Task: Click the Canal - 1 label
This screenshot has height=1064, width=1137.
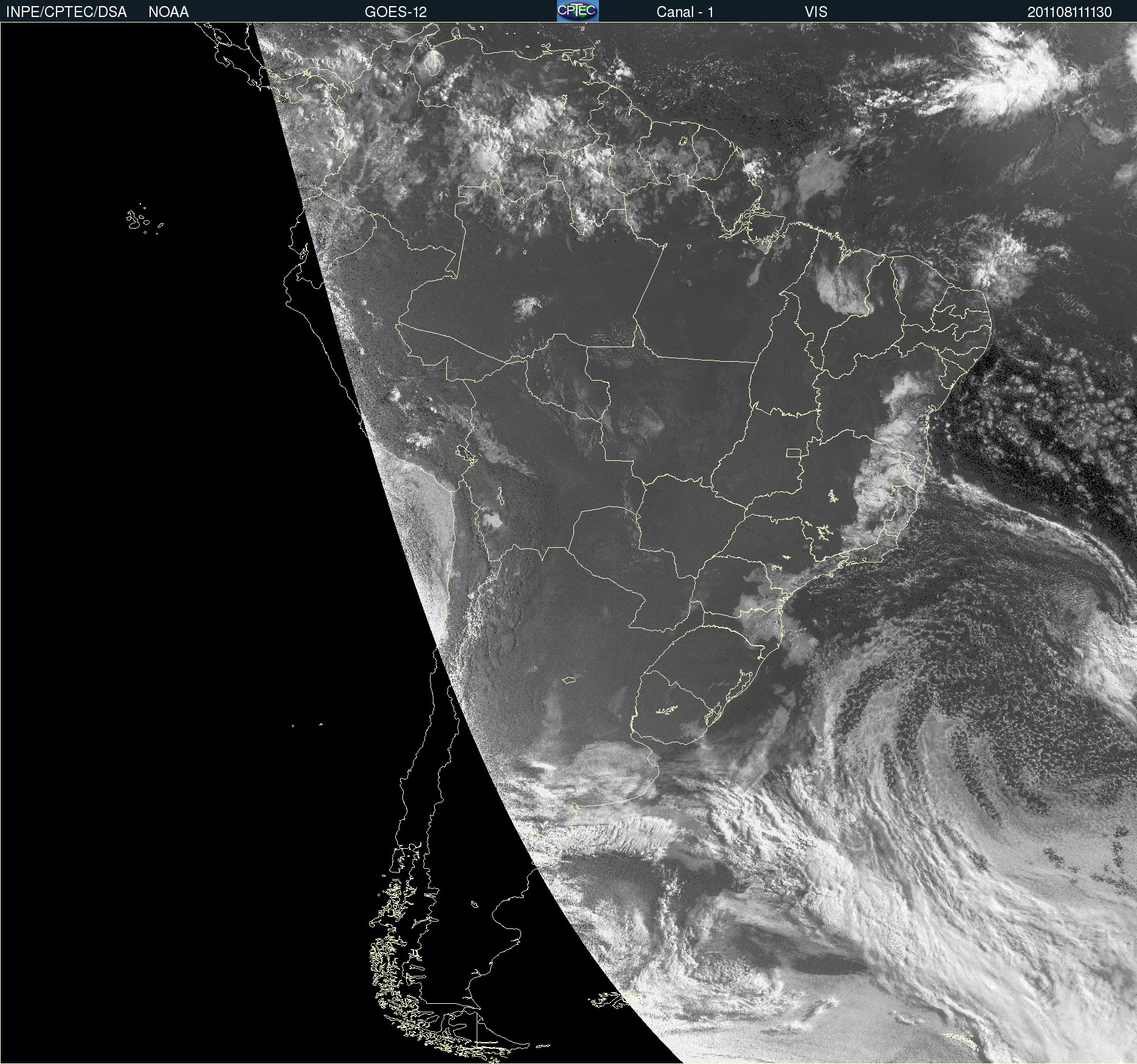Action: point(685,12)
